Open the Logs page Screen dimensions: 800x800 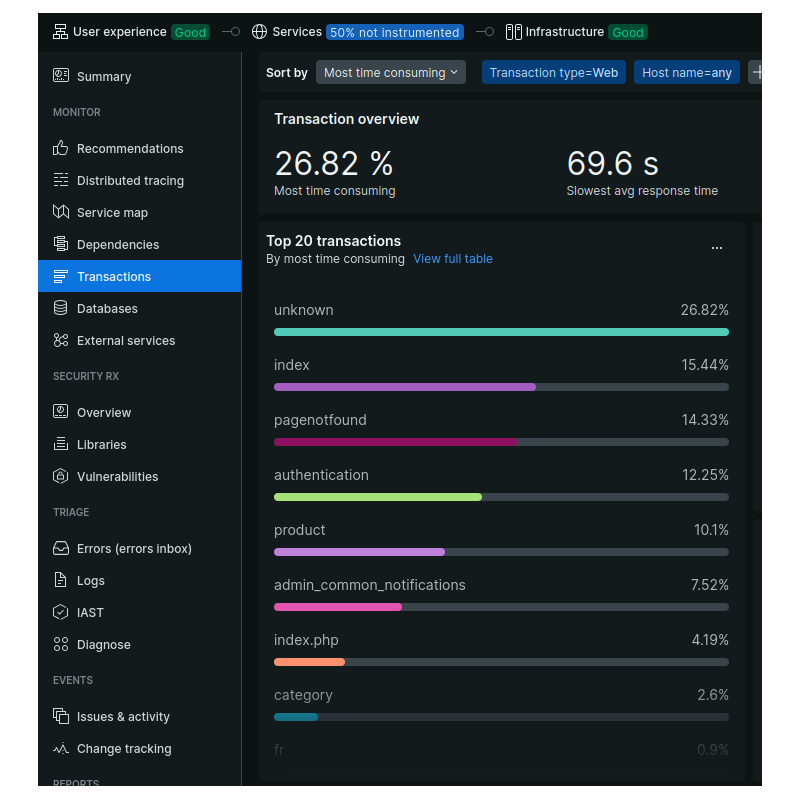pos(91,580)
